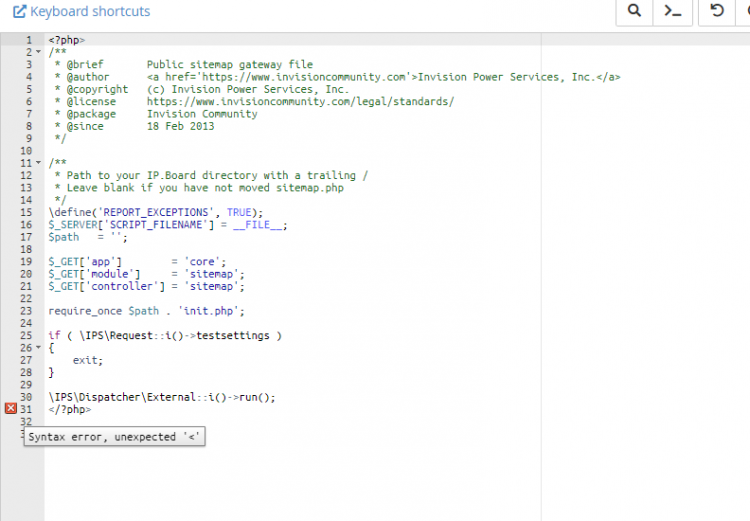Click the red syntax error marker

pyautogui.click(x=11, y=409)
